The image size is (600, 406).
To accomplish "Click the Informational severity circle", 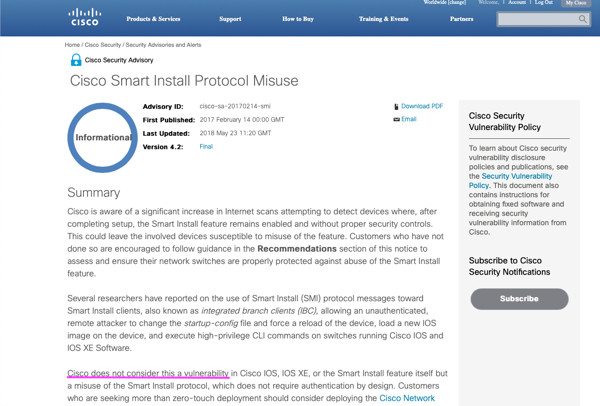I will [102, 137].
